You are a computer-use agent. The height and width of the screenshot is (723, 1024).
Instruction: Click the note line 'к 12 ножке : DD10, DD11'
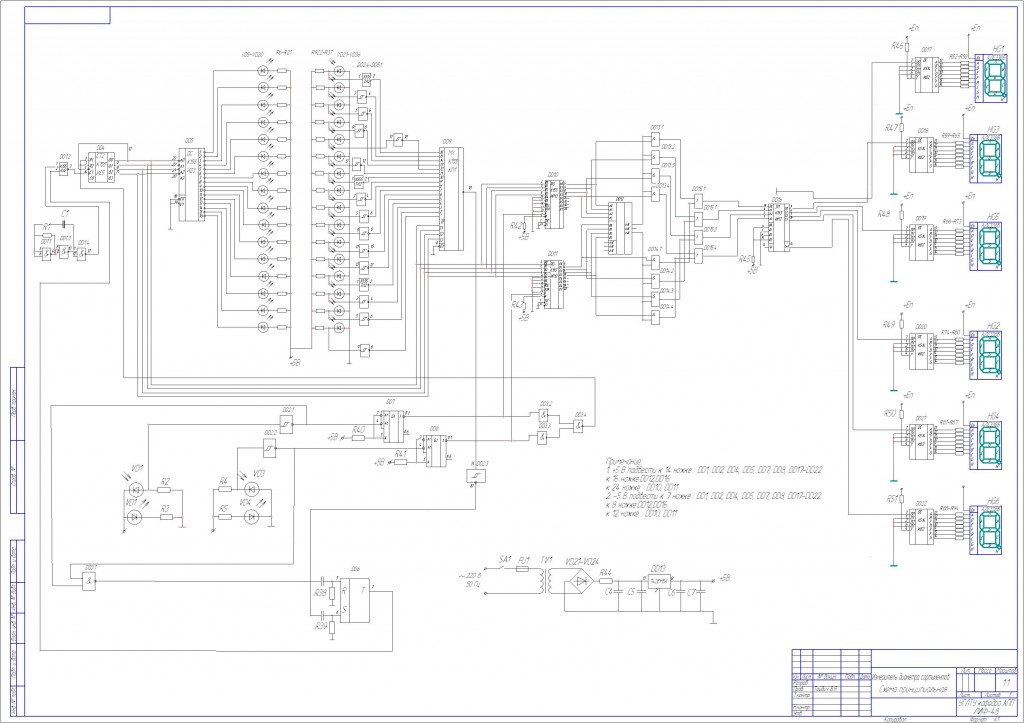[x=642, y=513]
